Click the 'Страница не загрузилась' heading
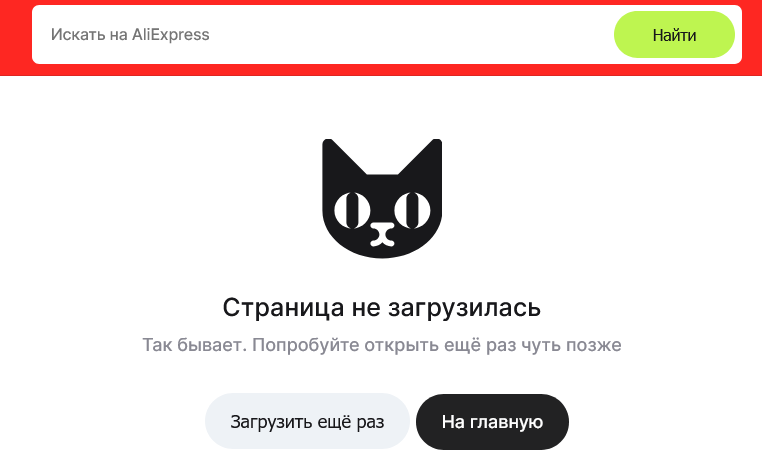 click(x=382, y=308)
